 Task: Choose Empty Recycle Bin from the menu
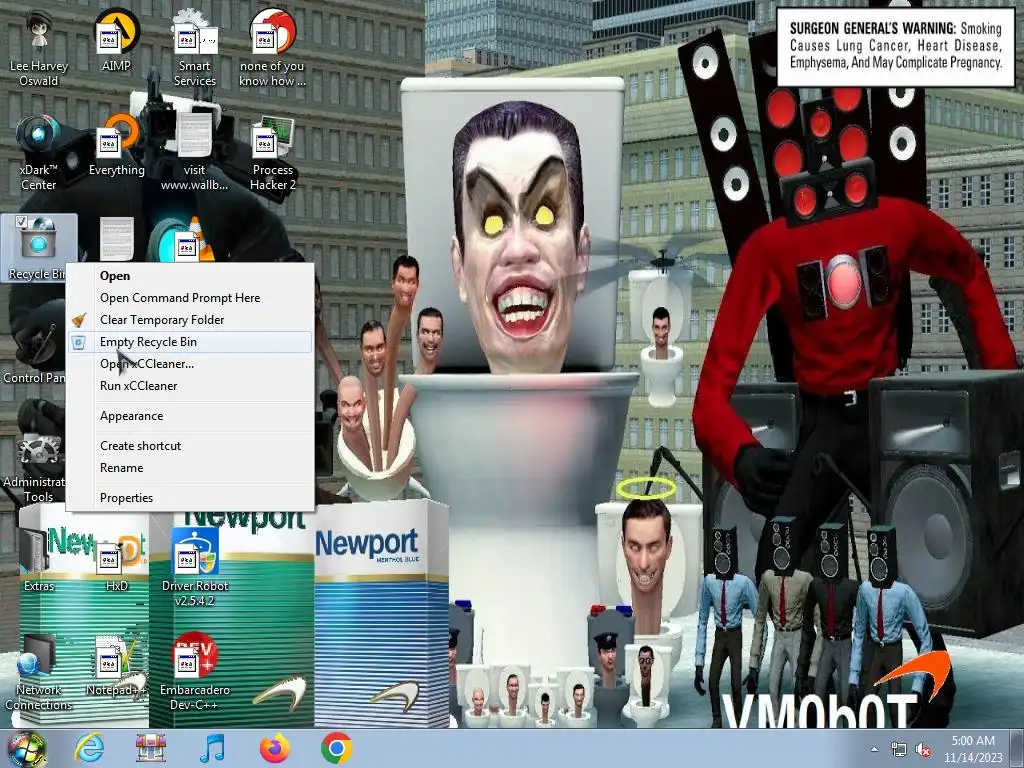[190, 342]
